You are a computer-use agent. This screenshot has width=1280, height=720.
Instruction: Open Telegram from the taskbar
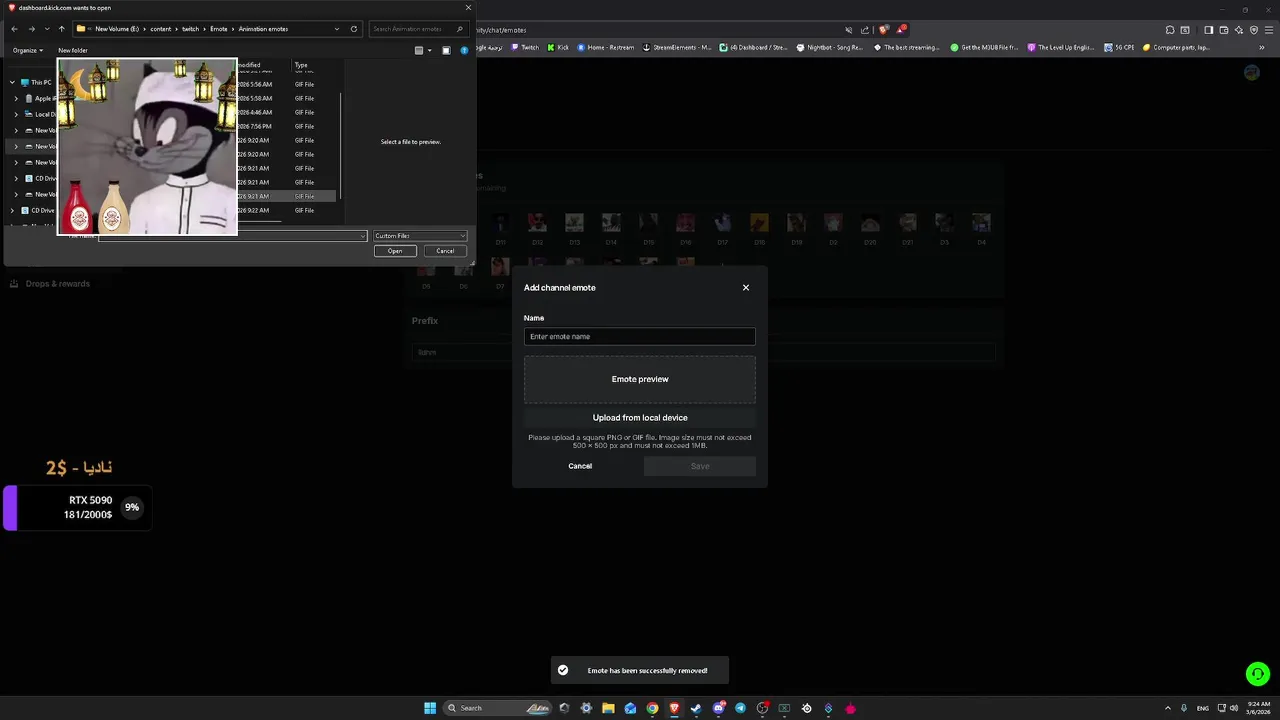point(740,708)
